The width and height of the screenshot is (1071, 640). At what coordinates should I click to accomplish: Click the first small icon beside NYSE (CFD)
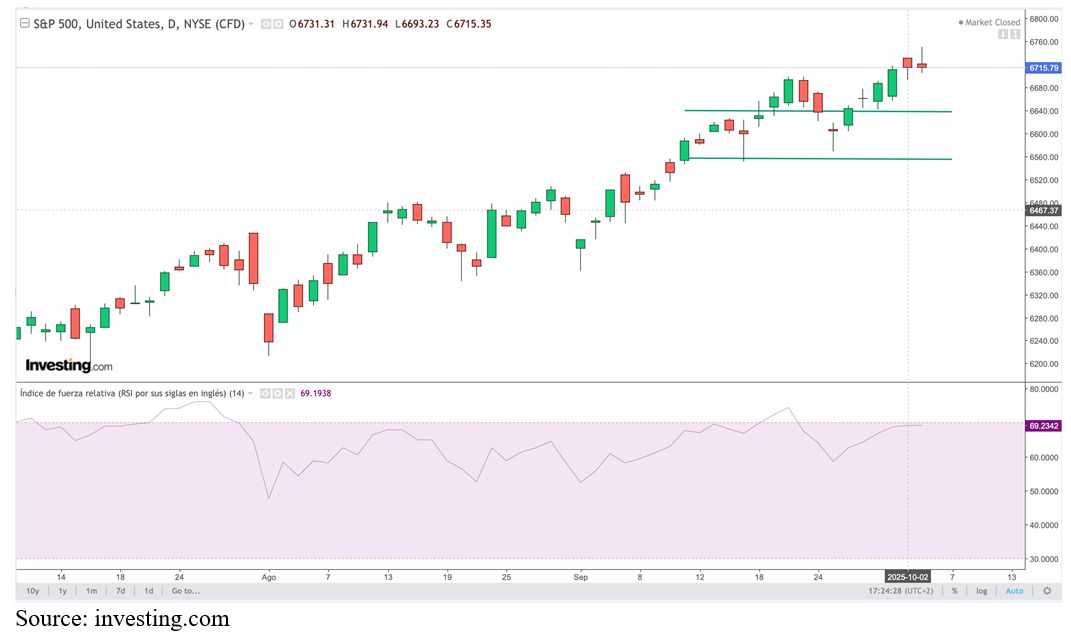(265, 24)
